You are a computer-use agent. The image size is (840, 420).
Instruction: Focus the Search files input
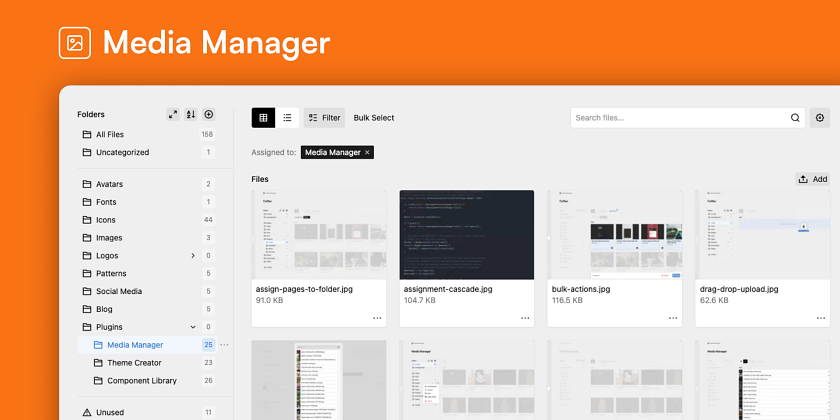pos(680,118)
